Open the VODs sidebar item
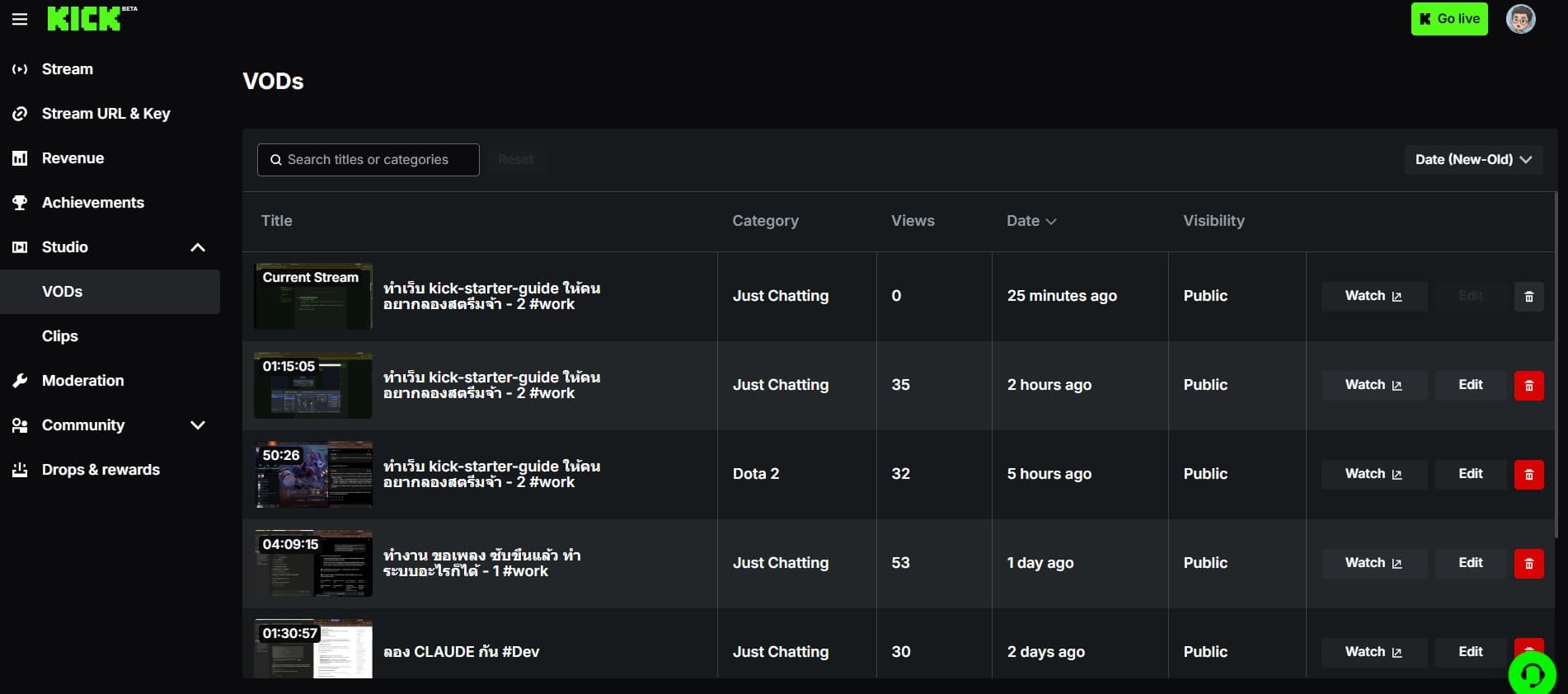The width and height of the screenshot is (1568, 694). [110, 292]
